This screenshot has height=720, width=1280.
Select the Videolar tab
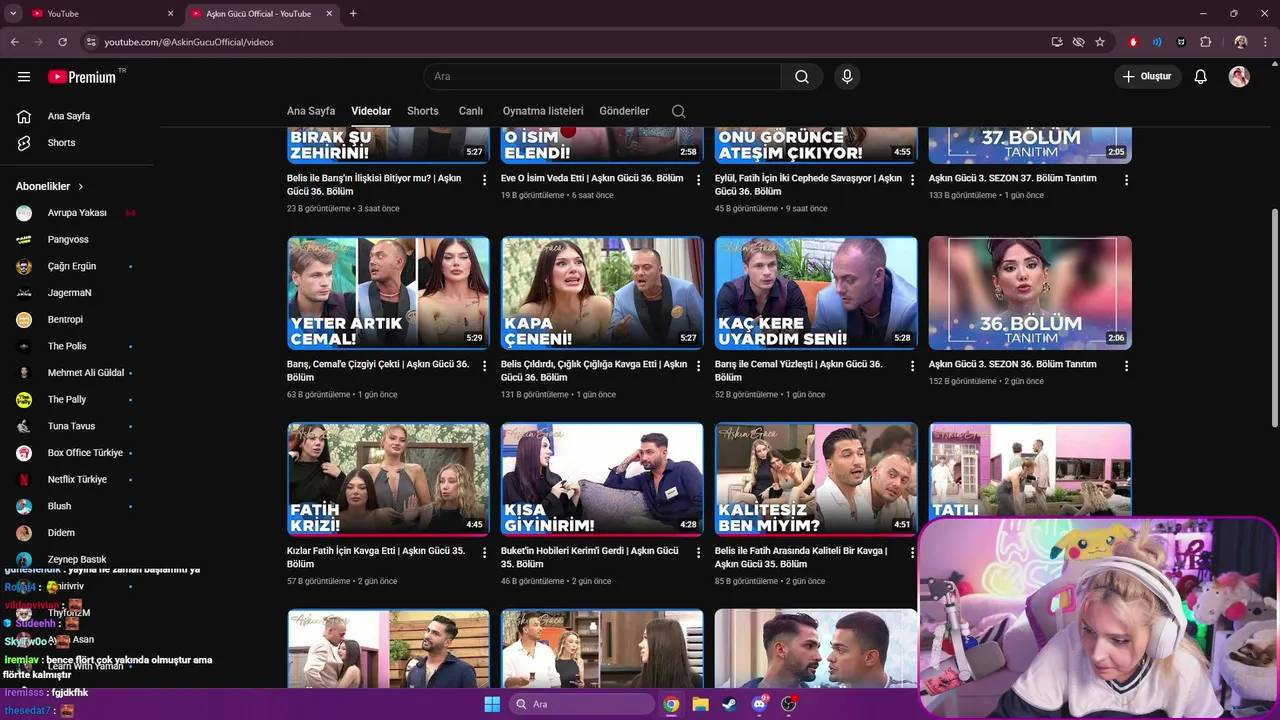pyautogui.click(x=371, y=111)
